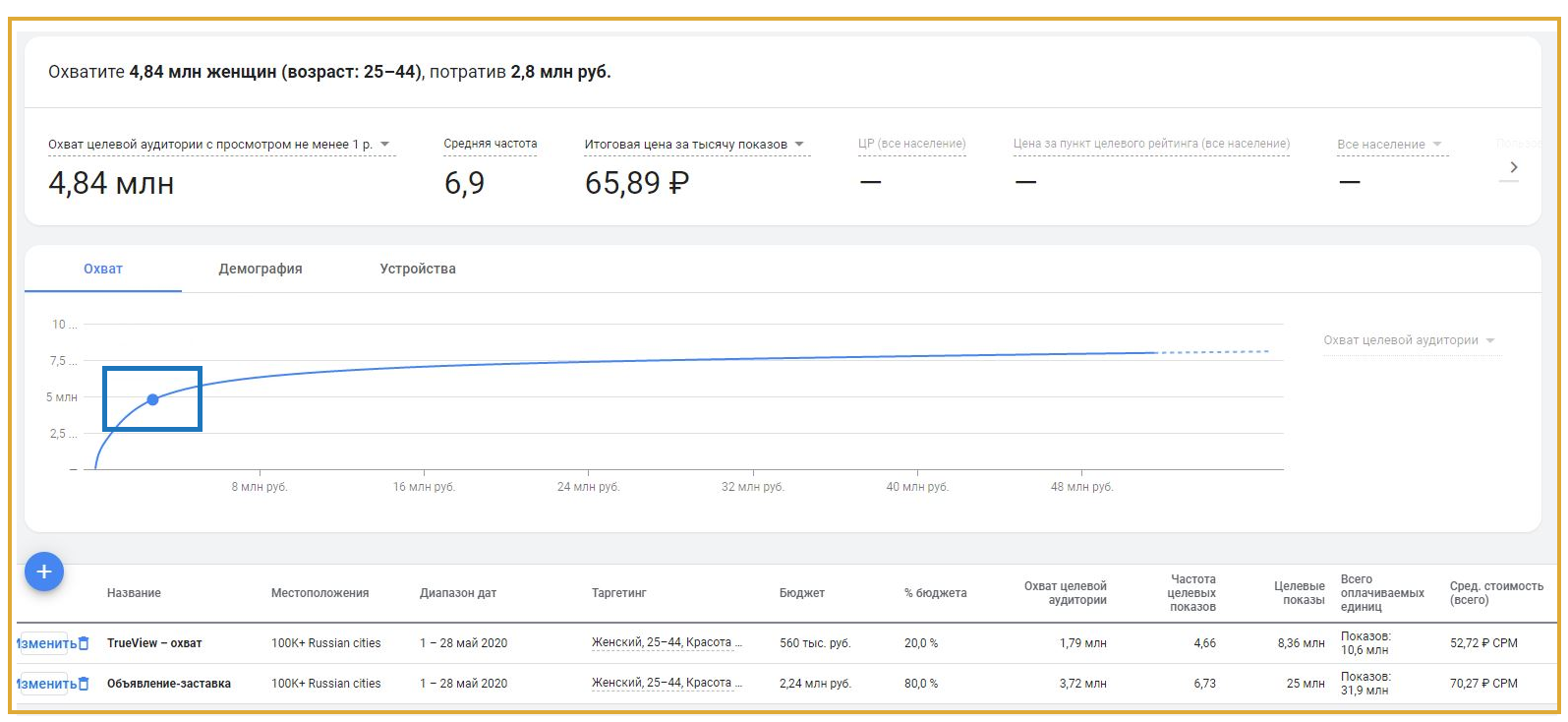Click the budget cell '2,24 млн руб.'
1568x722 pixels.
point(815,684)
